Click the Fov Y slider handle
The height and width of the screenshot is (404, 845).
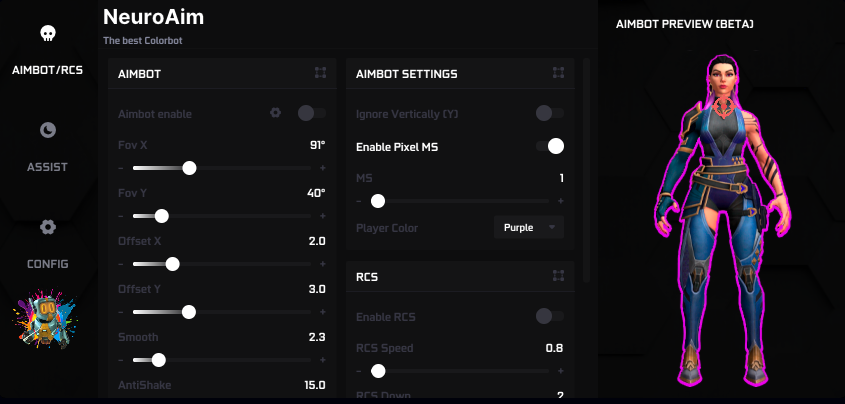[162, 216]
